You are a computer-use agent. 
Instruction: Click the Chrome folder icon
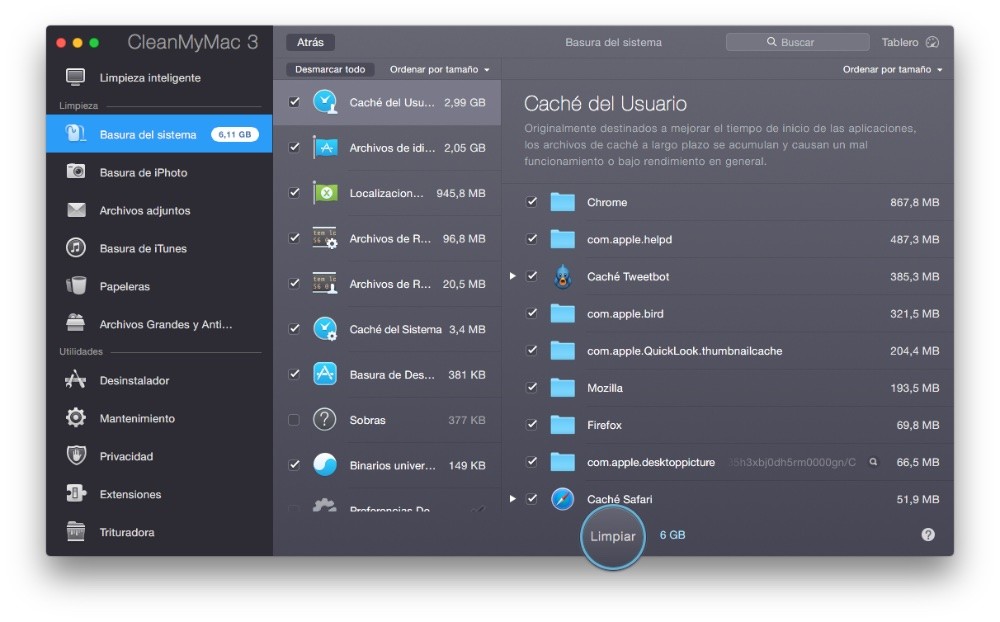562,202
